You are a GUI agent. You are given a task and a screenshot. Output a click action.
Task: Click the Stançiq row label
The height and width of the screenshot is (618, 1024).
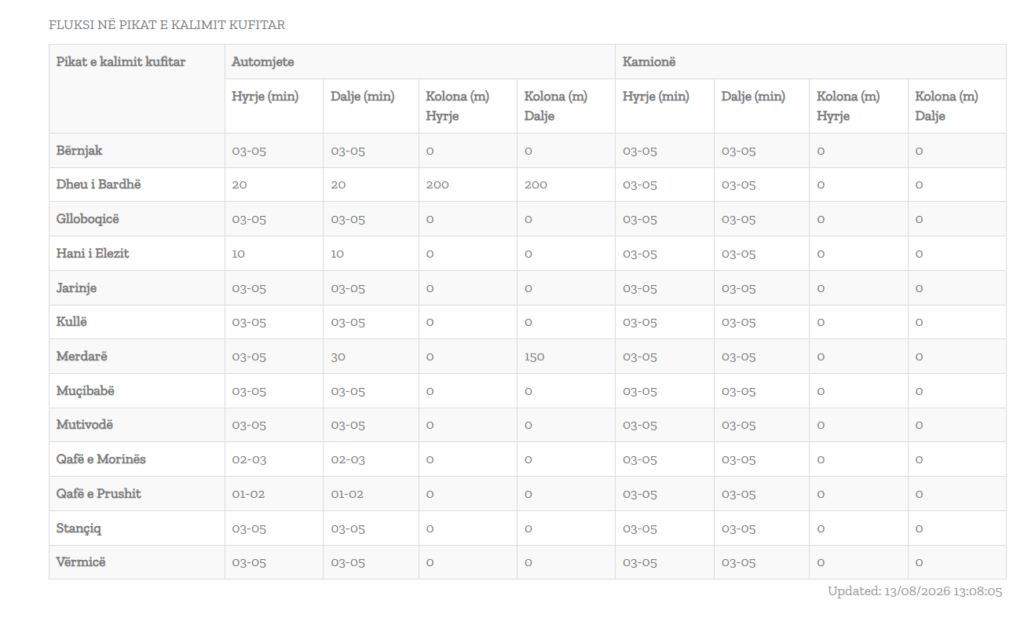[x=78, y=528]
